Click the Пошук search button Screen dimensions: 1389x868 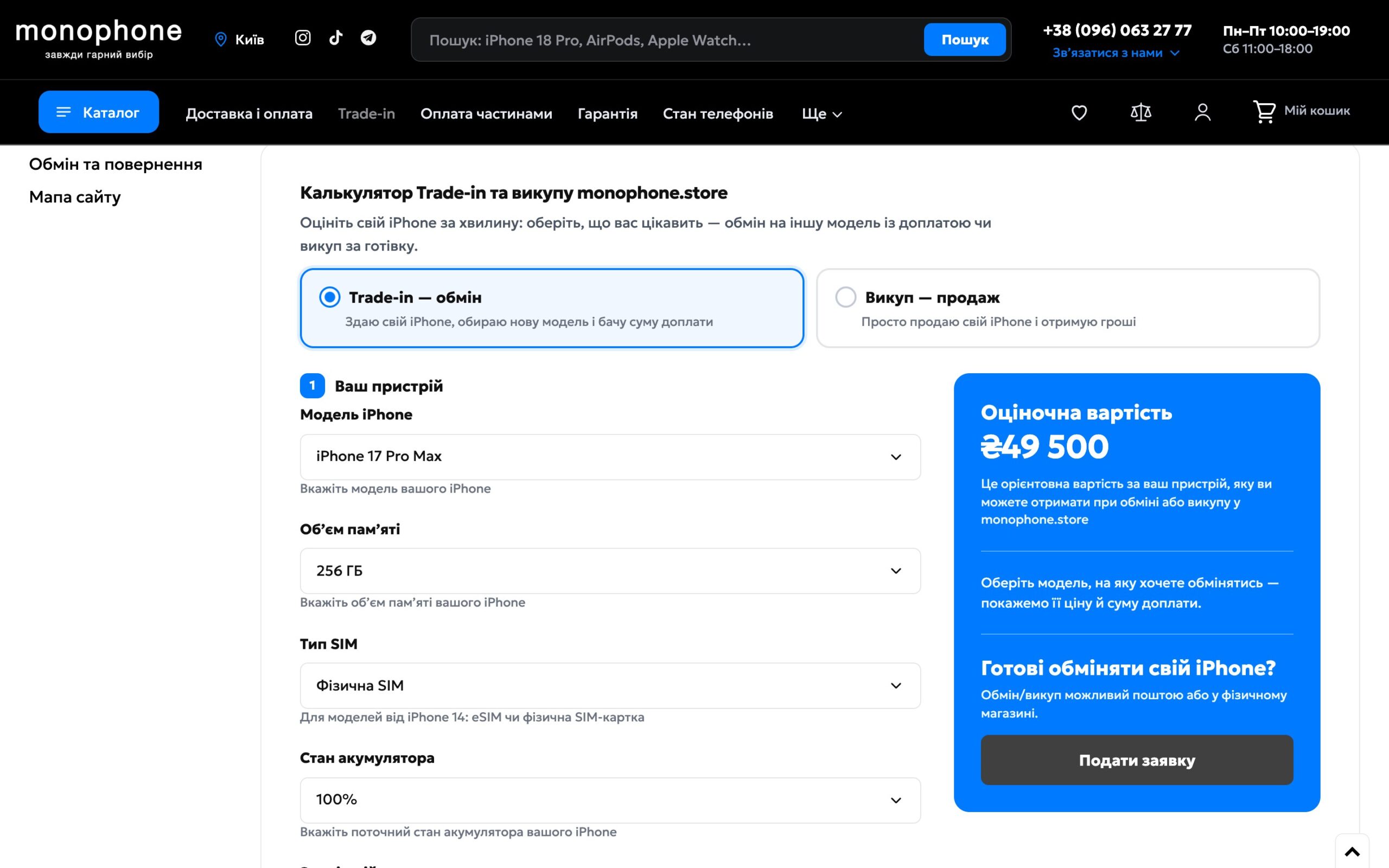[964, 40]
